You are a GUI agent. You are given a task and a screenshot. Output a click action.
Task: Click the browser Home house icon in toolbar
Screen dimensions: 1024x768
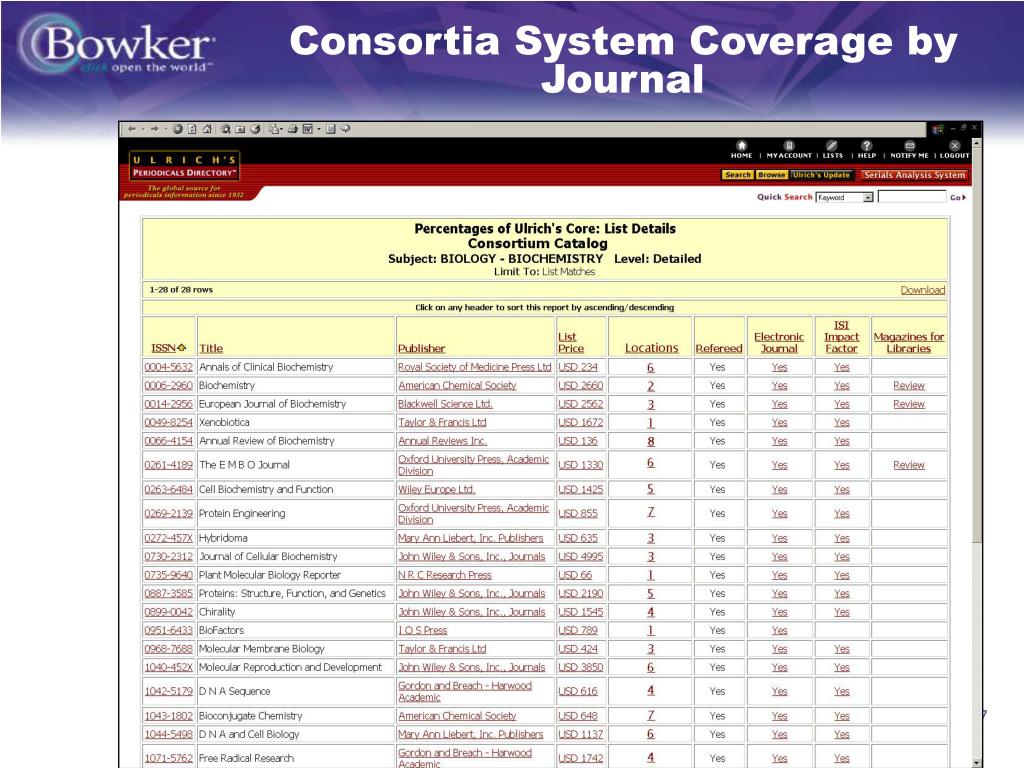(207, 129)
